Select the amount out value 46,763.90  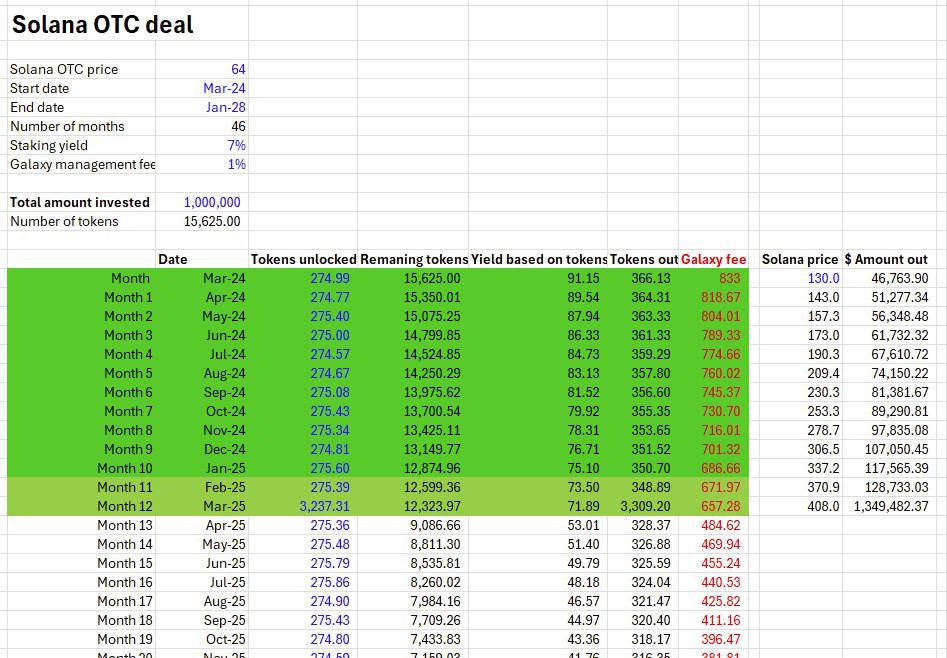(x=899, y=279)
